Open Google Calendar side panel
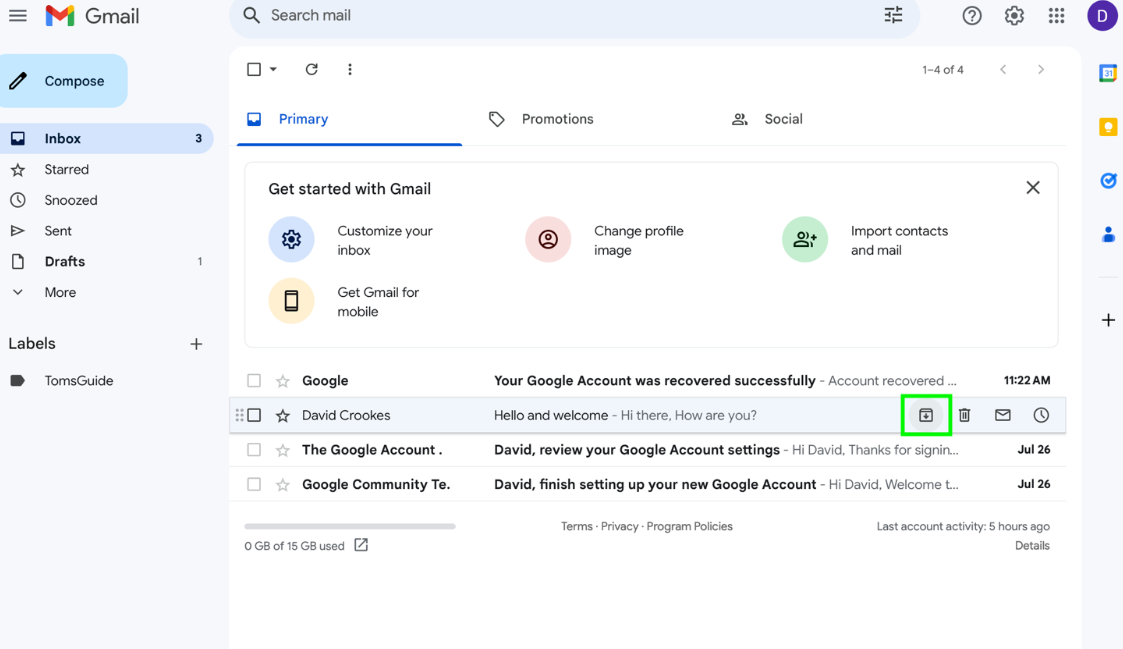Image resolution: width=1123 pixels, height=649 pixels. [1108, 73]
